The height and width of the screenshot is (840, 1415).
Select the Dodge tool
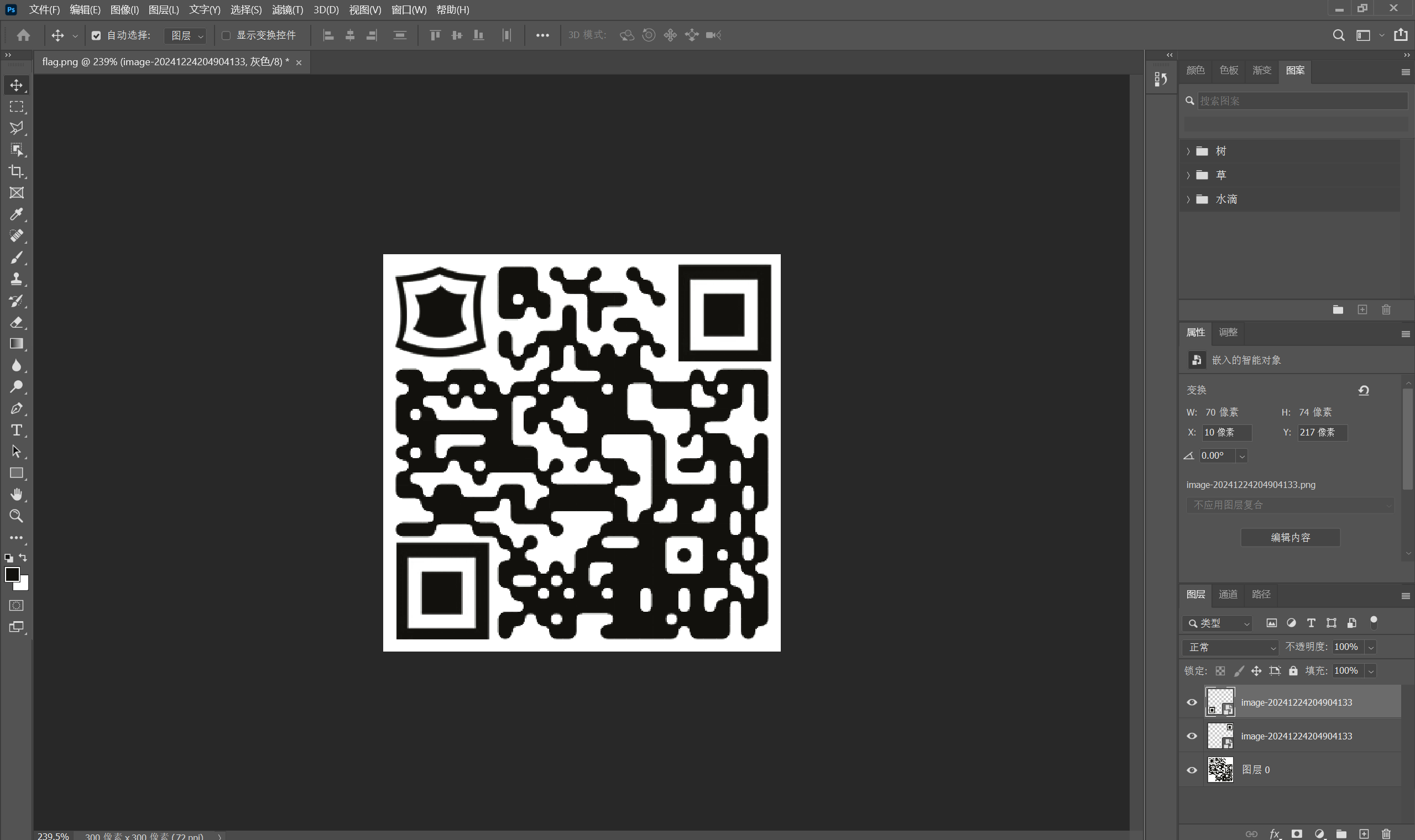point(17,387)
